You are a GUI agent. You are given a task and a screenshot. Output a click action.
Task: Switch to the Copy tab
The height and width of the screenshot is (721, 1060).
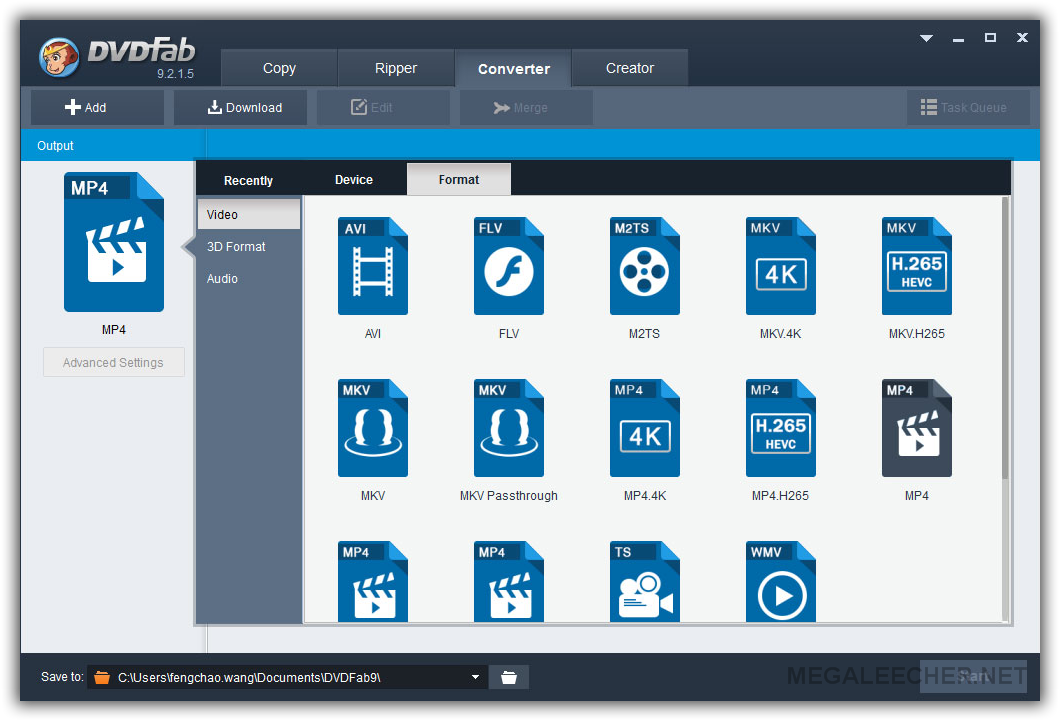point(279,68)
